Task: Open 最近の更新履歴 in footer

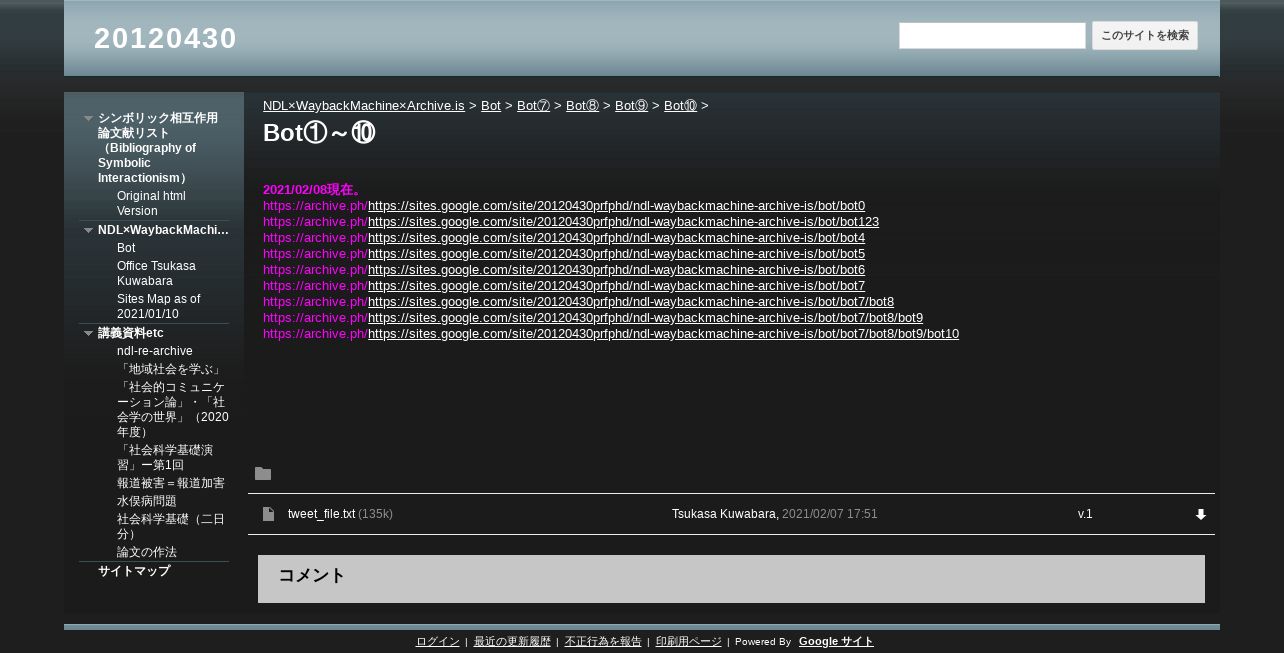Action: click(512, 642)
